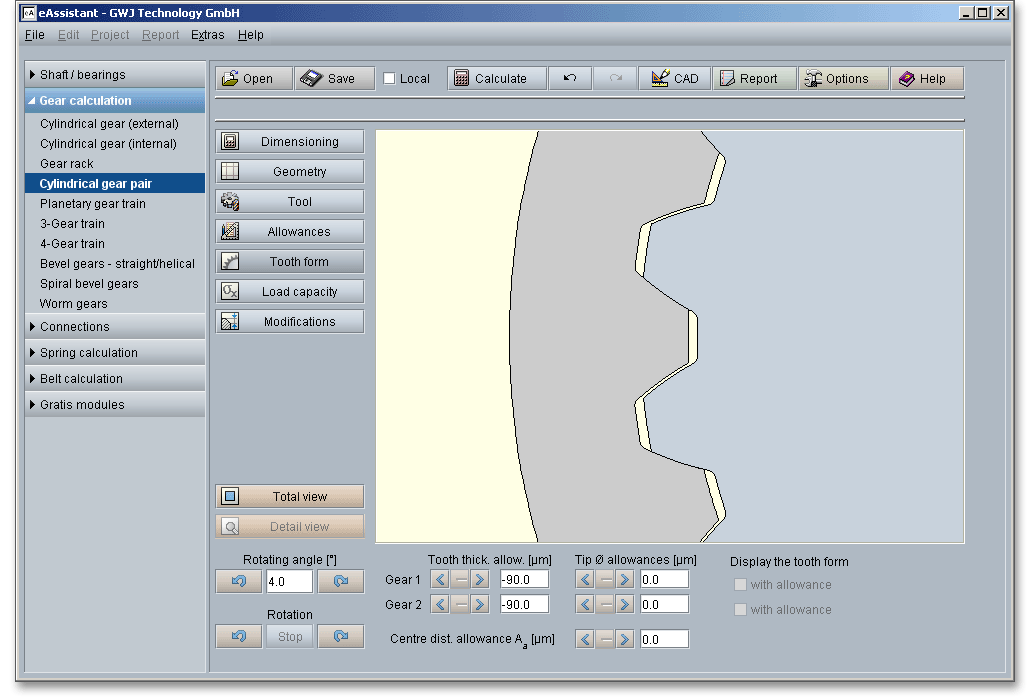Increase Gear 1 tooth thickness allowance
1030x697 pixels.
tap(480, 580)
